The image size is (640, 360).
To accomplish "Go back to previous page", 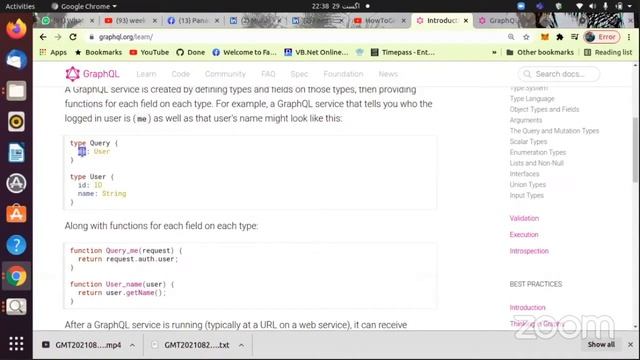I will pos(43,37).
